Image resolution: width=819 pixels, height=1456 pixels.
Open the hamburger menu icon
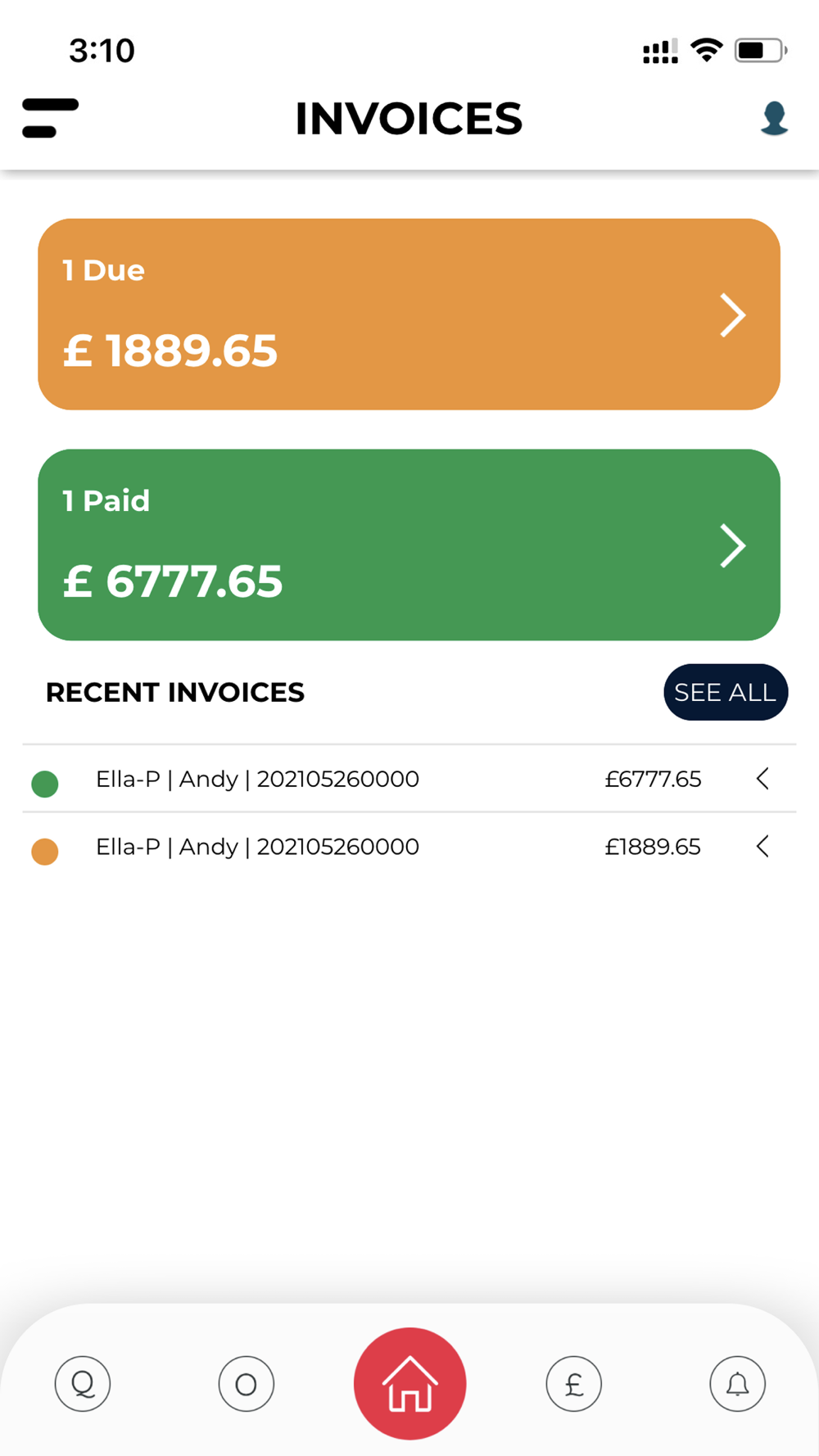50,118
